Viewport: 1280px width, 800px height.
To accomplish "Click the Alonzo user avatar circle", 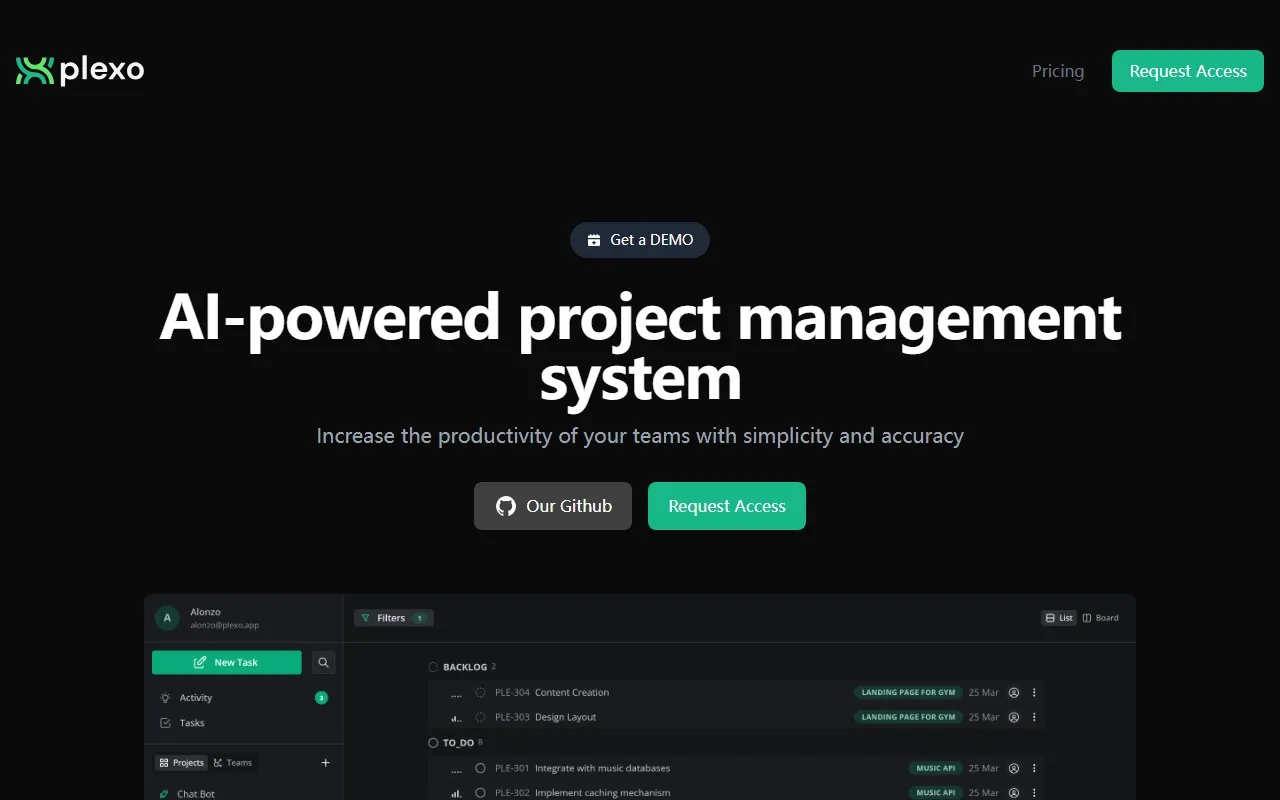I will (x=167, y=618).
